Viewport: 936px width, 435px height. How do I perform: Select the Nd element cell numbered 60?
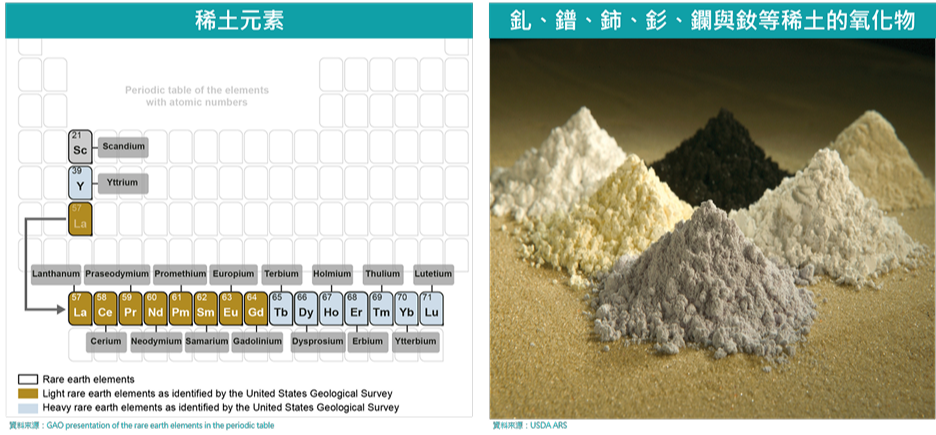tap(155, 308)
